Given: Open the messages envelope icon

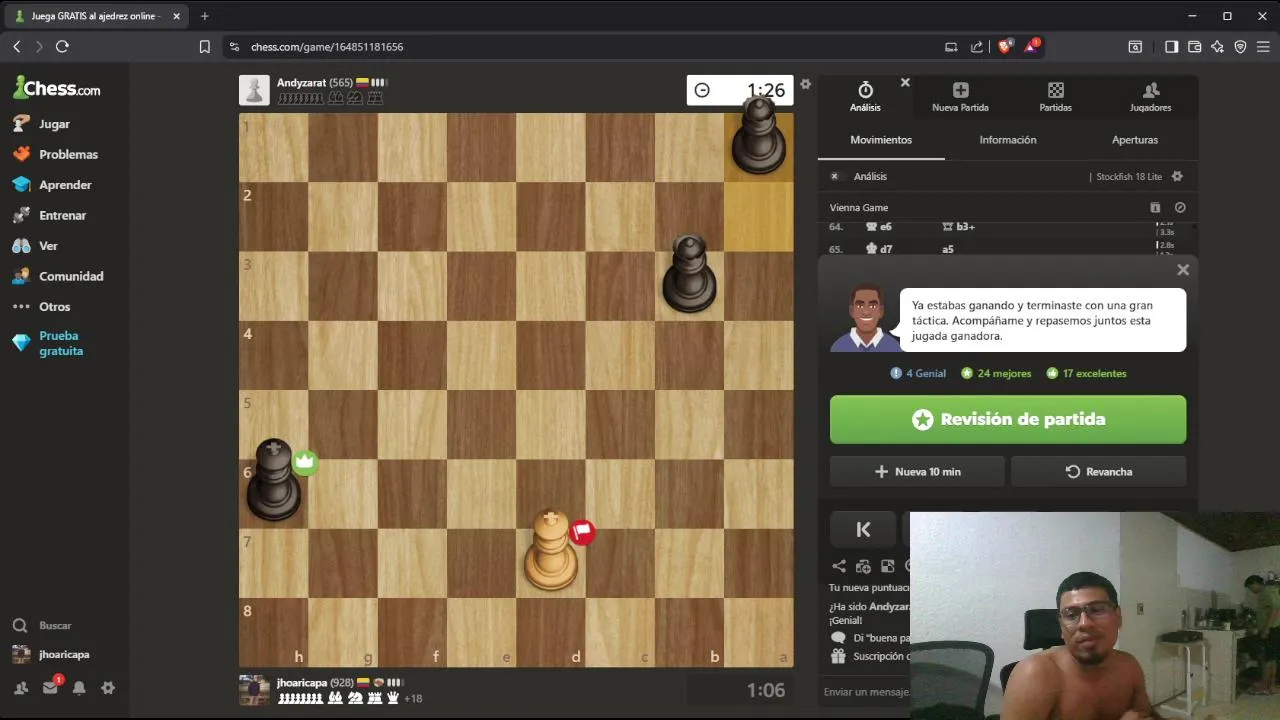Looking at the screenshot, I should [x=50, y=688].
